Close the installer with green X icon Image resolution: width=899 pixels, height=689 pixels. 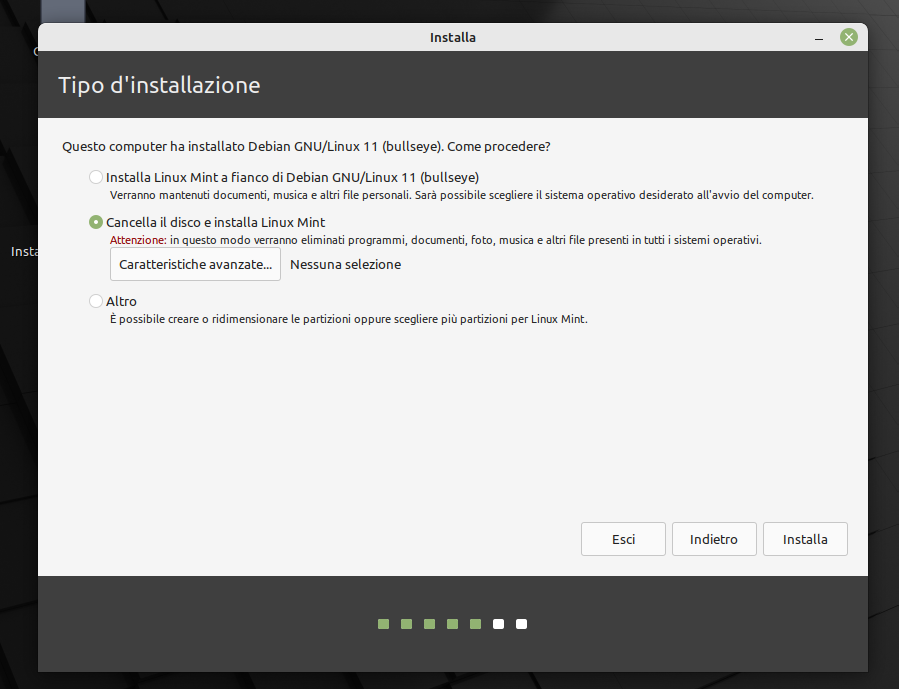point(849,37)
